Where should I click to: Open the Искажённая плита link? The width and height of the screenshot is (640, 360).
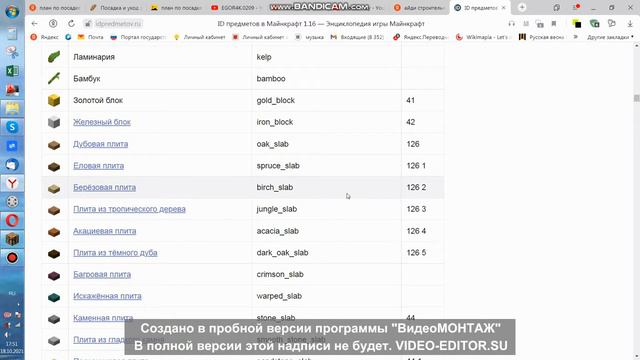(107, 296)
